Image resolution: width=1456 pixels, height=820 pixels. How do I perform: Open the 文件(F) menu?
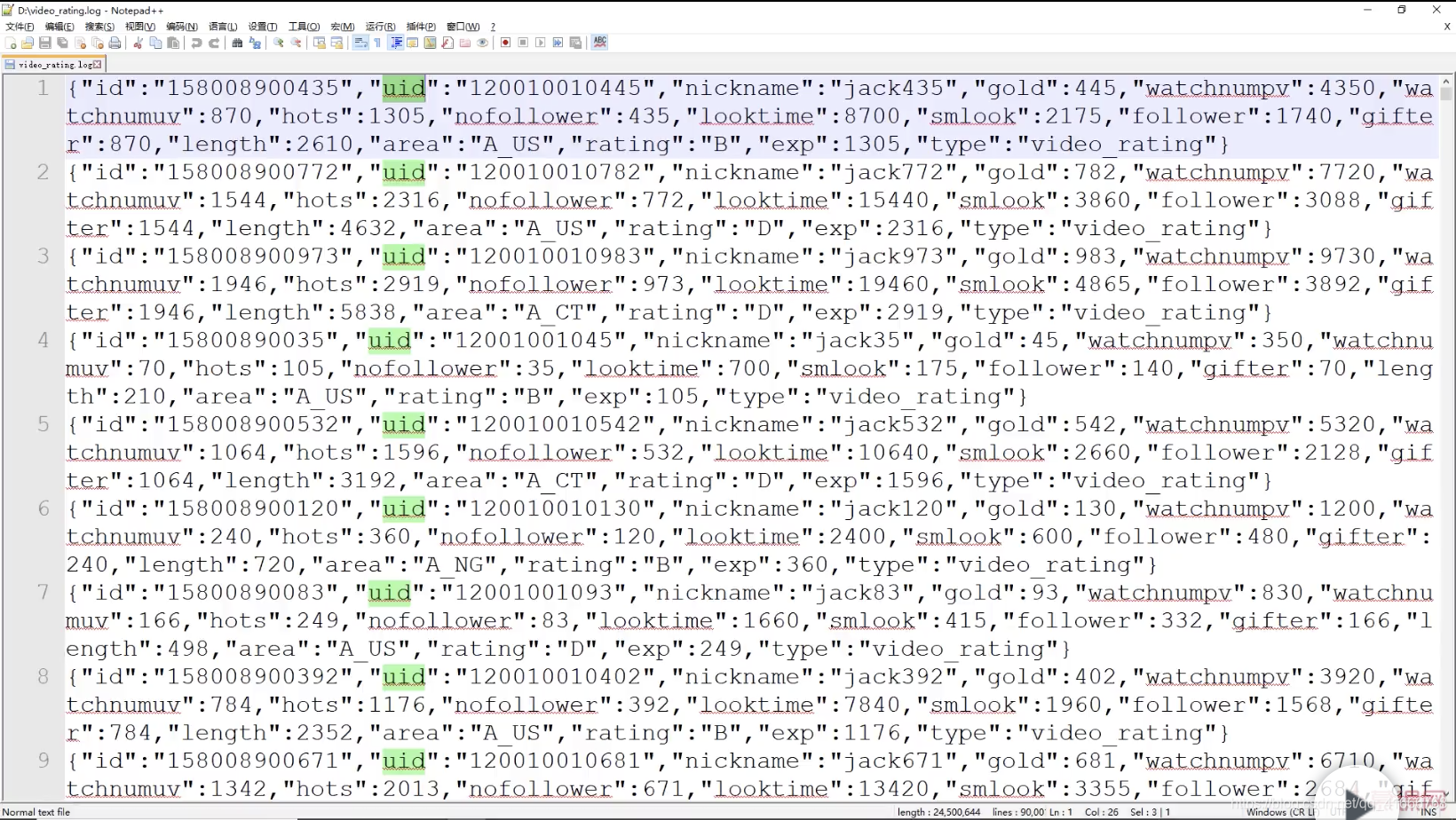pyautogui.click(x=20, y=27)
